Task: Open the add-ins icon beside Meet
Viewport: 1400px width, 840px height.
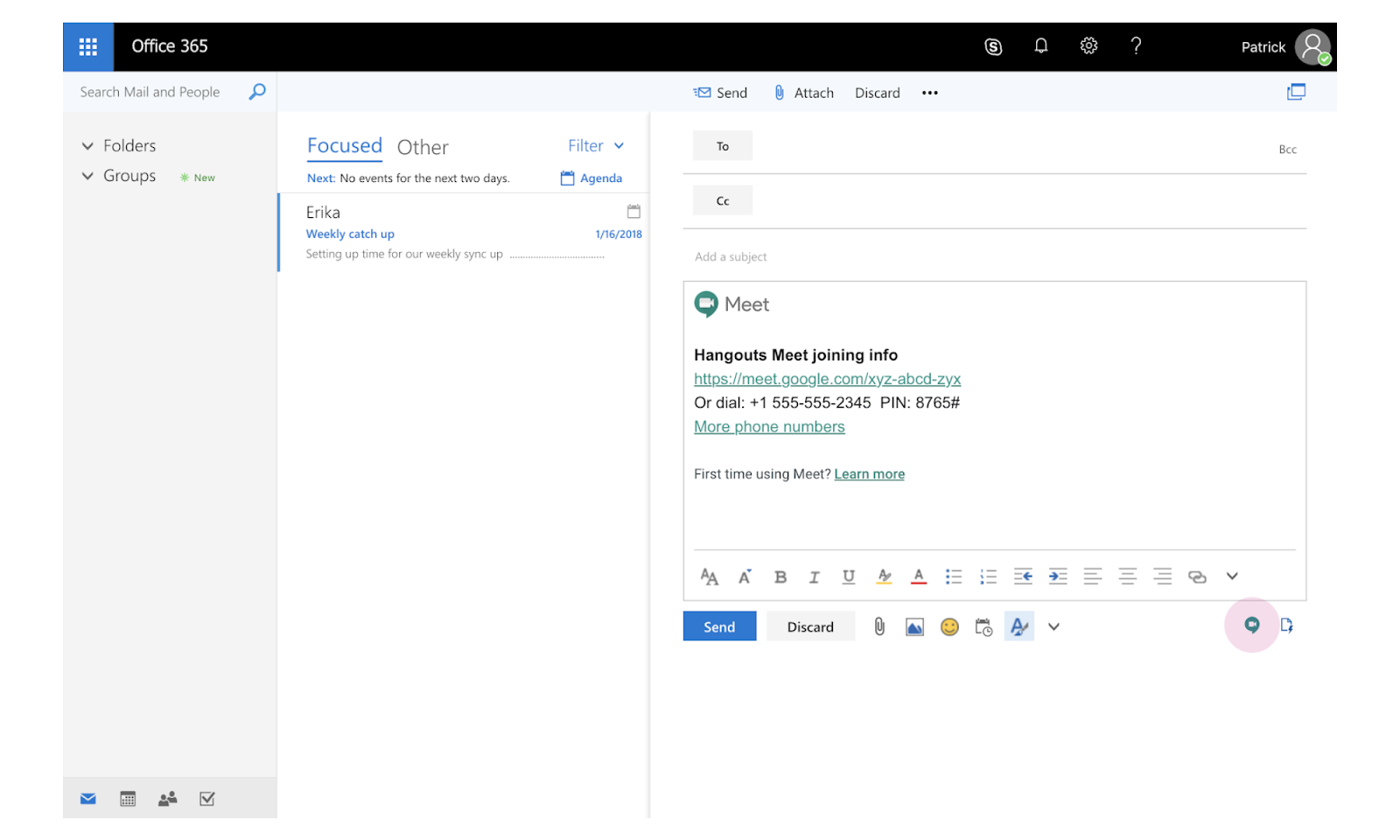Action: point(1286,625)
